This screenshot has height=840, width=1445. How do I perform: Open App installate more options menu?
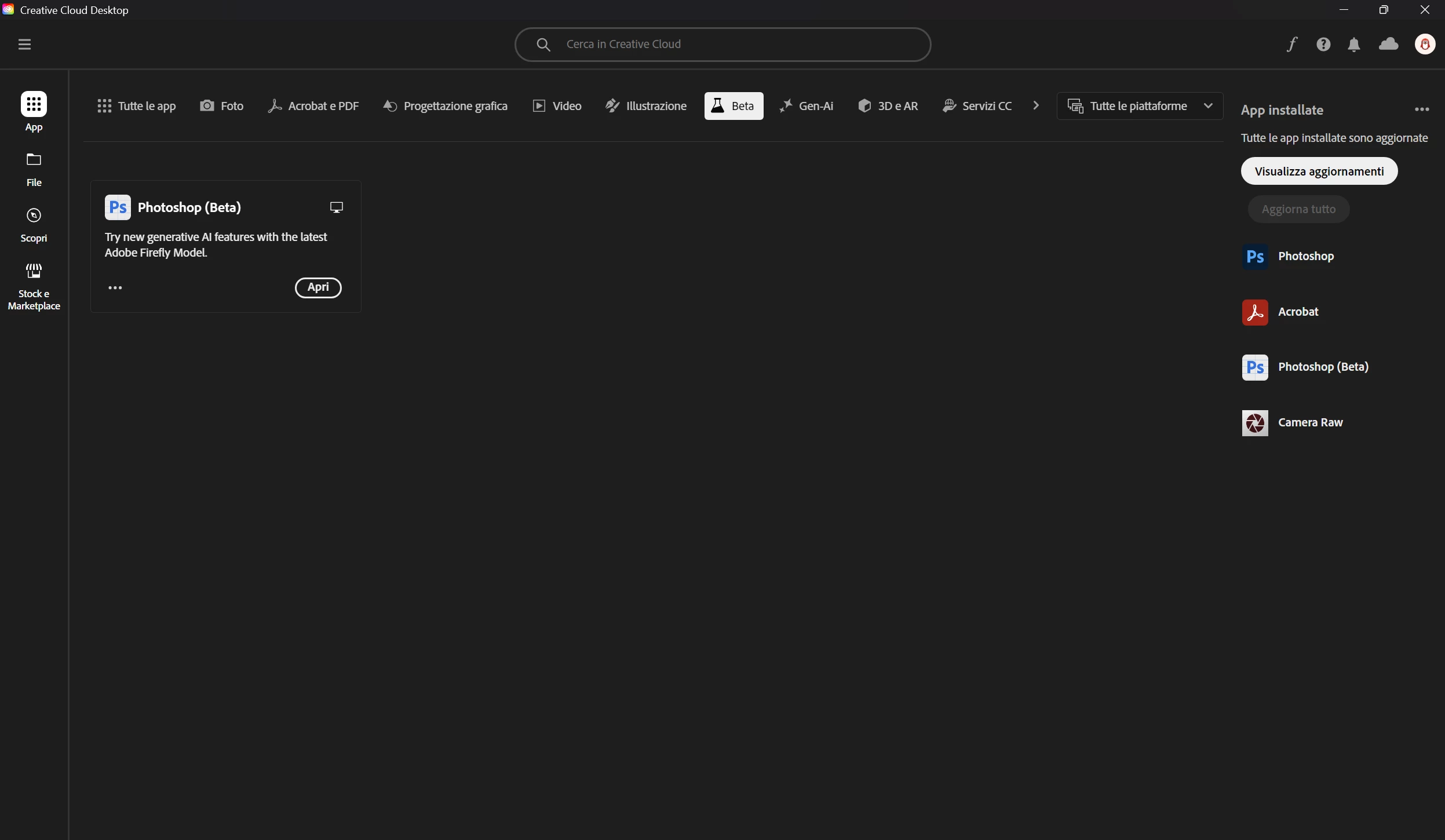click(x=1421, y=109)
